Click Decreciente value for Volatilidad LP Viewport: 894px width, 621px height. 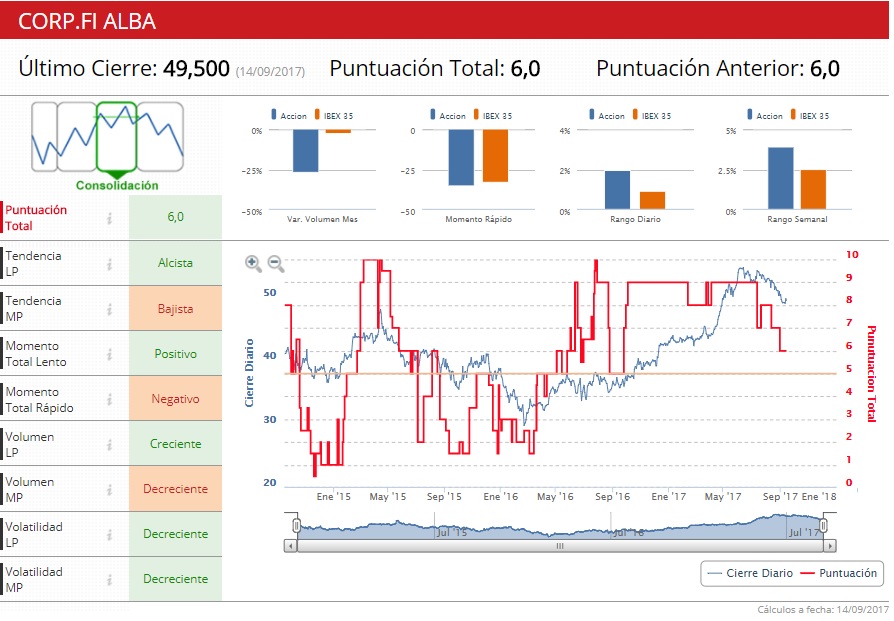coord(176,534)
